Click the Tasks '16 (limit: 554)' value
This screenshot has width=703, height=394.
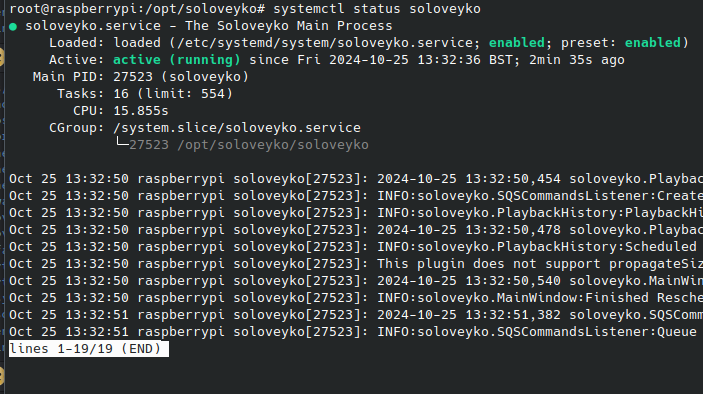173,94
